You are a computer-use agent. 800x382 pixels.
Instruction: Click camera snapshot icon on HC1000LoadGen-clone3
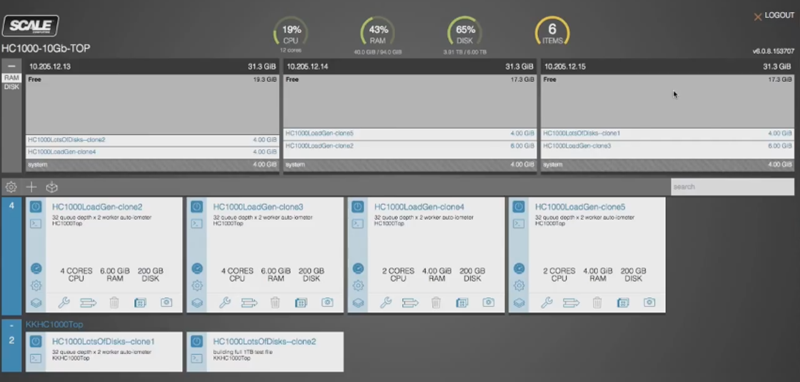click(x=327, y=302)
